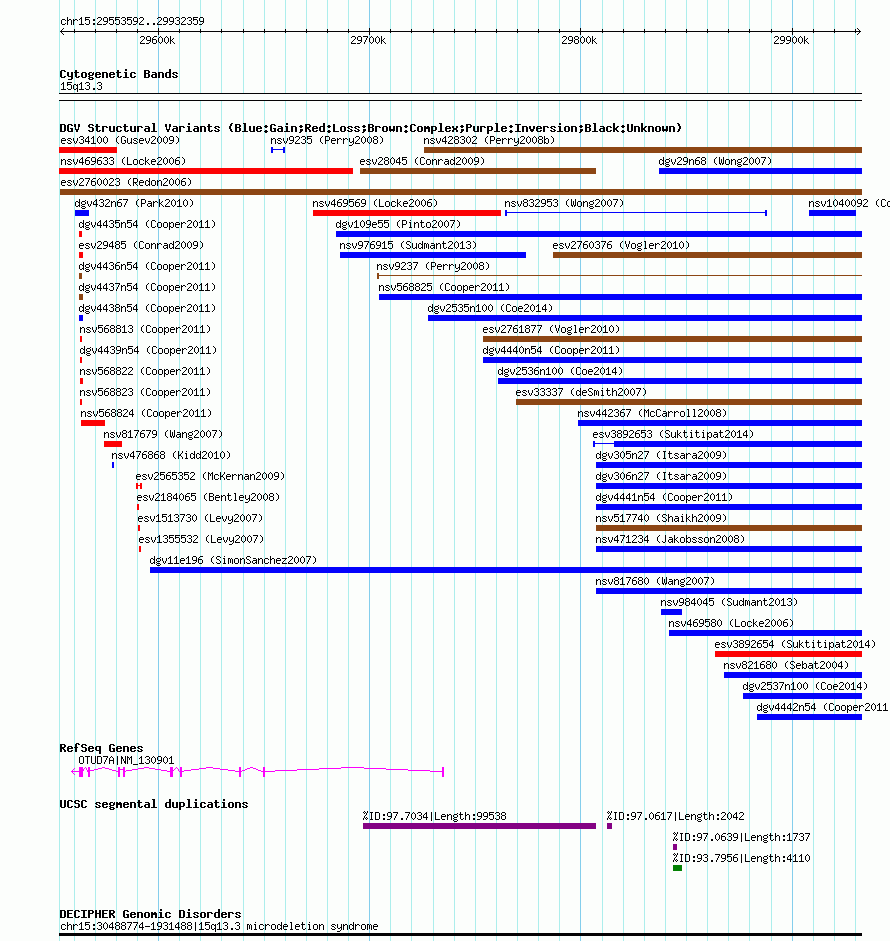Click the nsv469633 (Locke2006) loss variant
The height and width of the screenshot is (941, 890).
click(206, 171)
